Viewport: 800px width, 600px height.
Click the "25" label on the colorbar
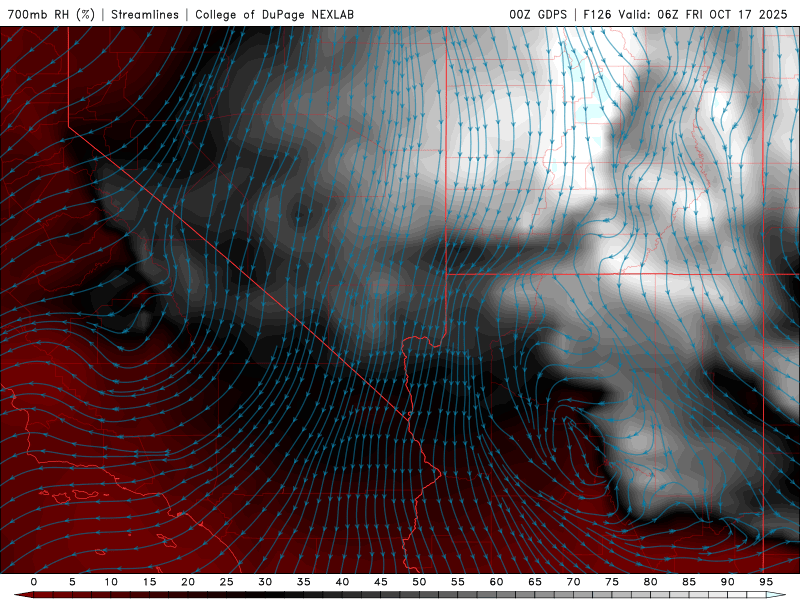(227, 582)
